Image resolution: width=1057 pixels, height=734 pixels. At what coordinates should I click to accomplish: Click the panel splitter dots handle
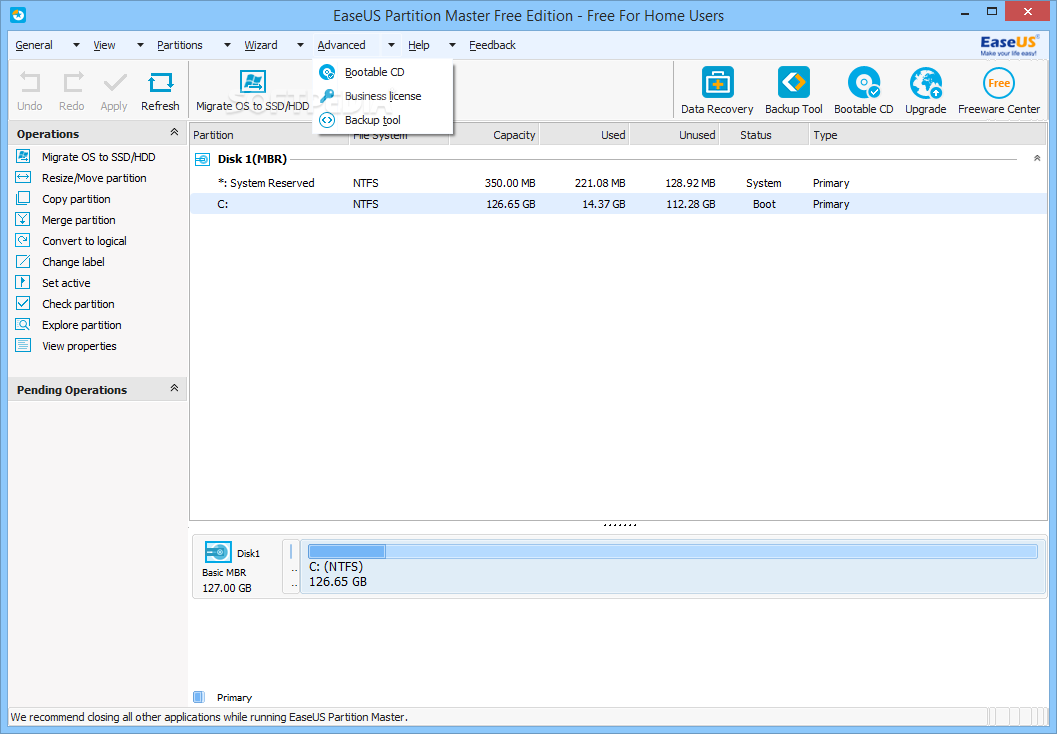point(619,524)
